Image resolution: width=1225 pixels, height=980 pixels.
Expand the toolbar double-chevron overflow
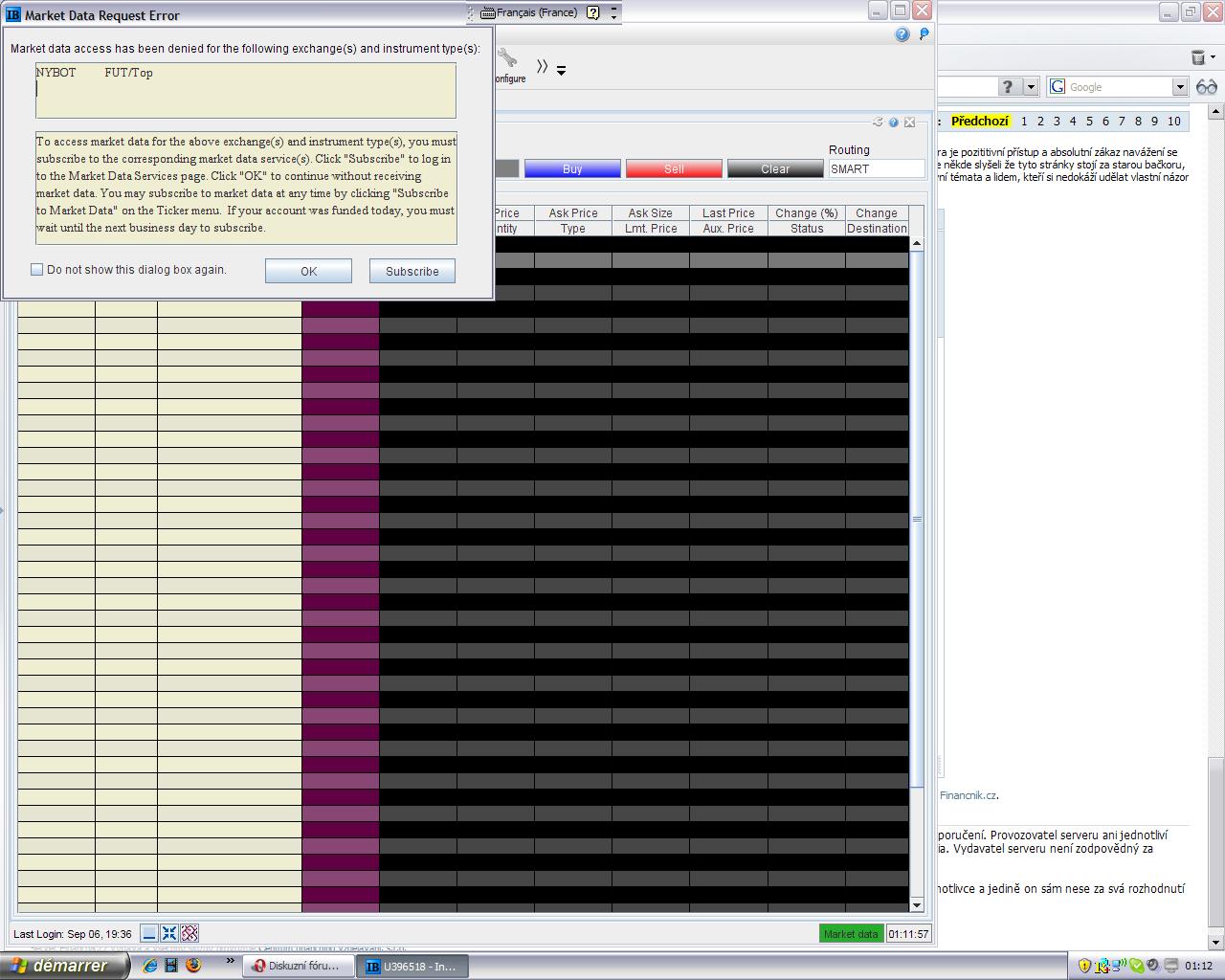pos(542,66)
